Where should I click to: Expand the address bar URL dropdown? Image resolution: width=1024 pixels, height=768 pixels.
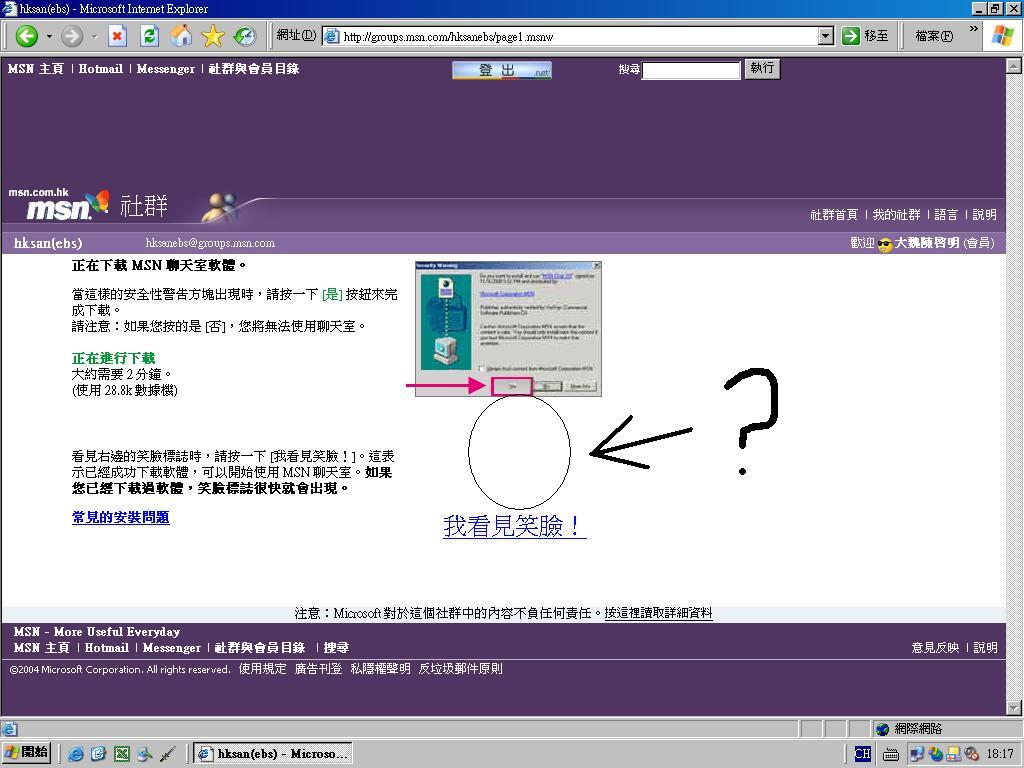click(826, 36)
